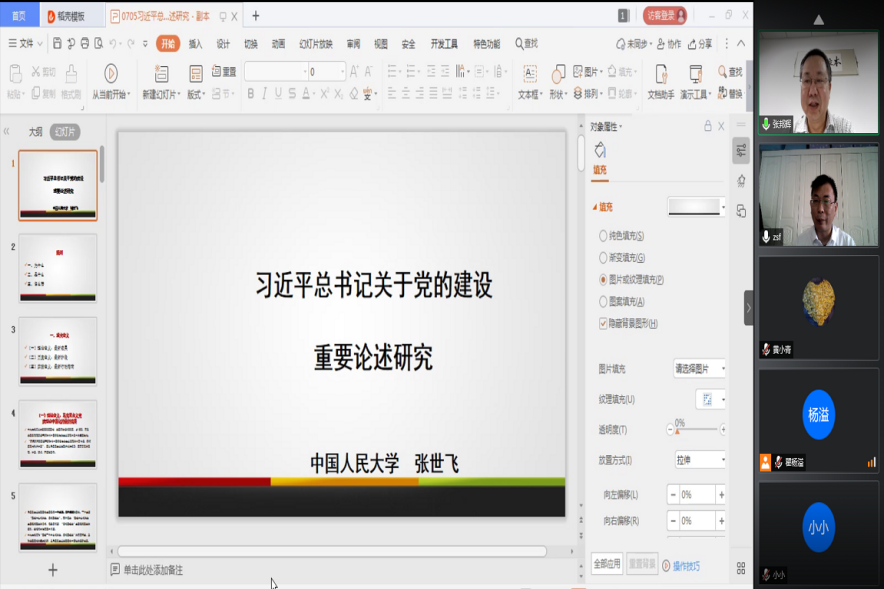
Task: Select the 形状 shapes tool
Action: (x=558, y=73)
